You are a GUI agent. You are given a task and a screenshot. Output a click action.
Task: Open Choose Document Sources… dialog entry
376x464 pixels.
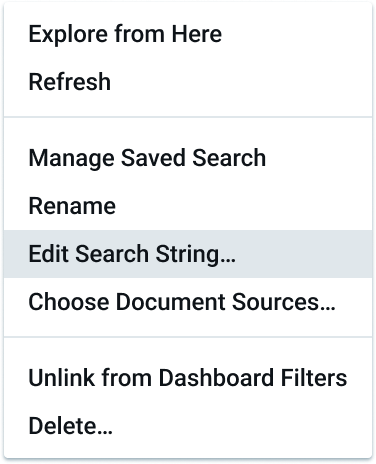point(188,302)
